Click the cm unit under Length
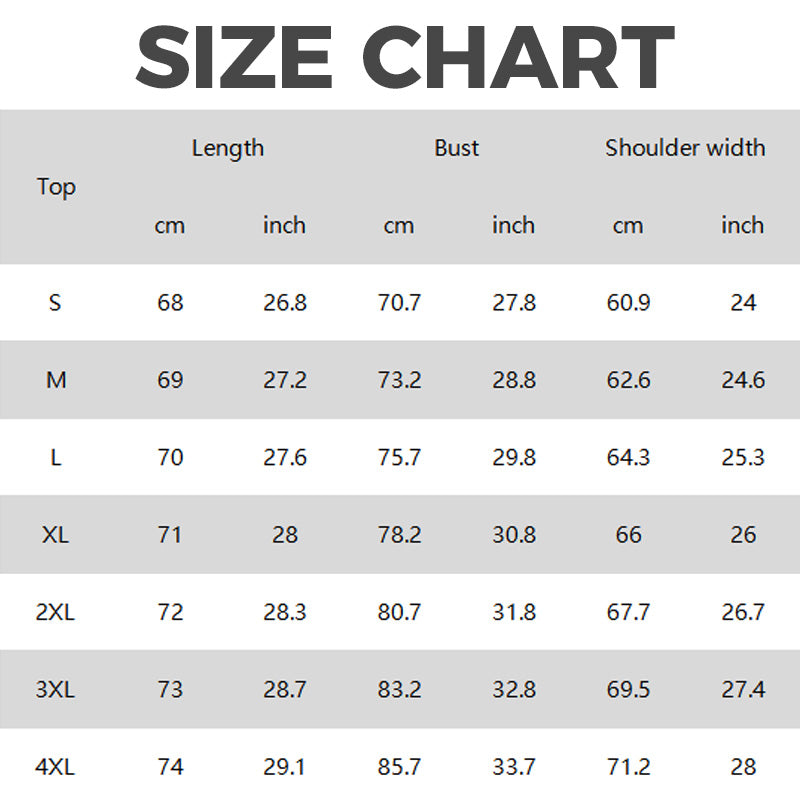 click(170, 226)
